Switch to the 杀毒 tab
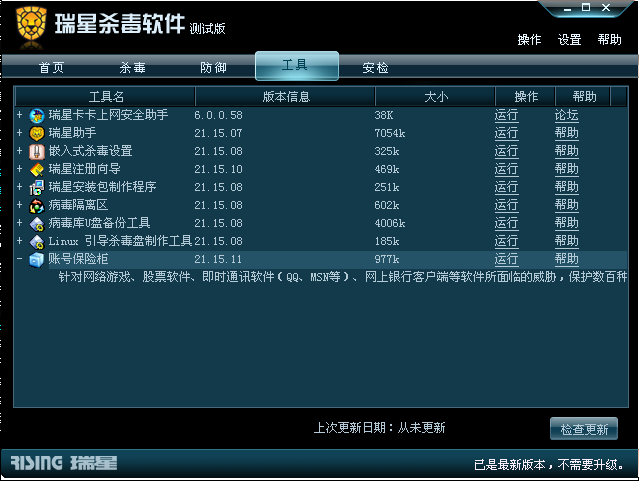Viewport: 639px width, 481px height. point(132,67)
